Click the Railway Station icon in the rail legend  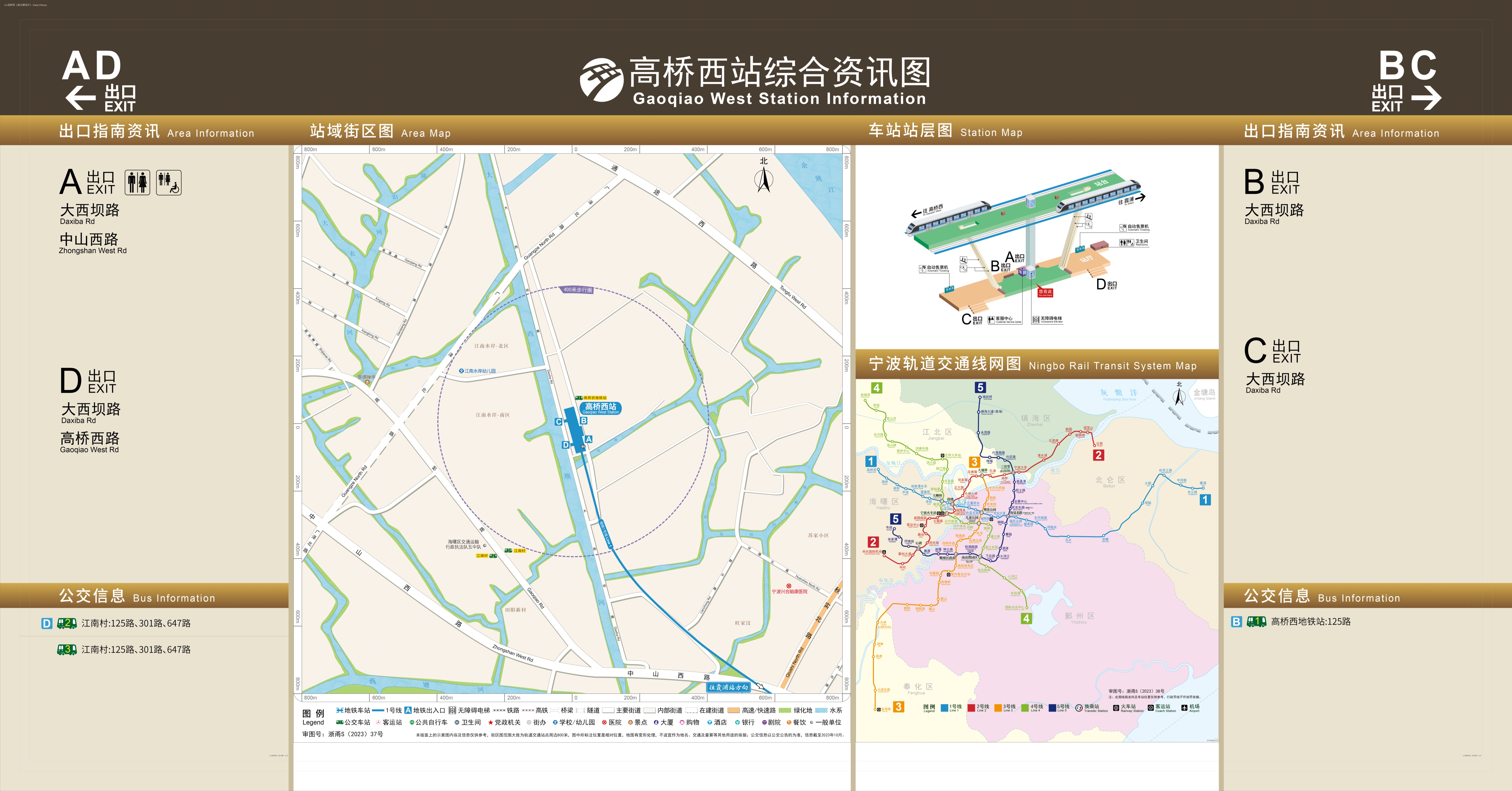tap(1116, 708)
